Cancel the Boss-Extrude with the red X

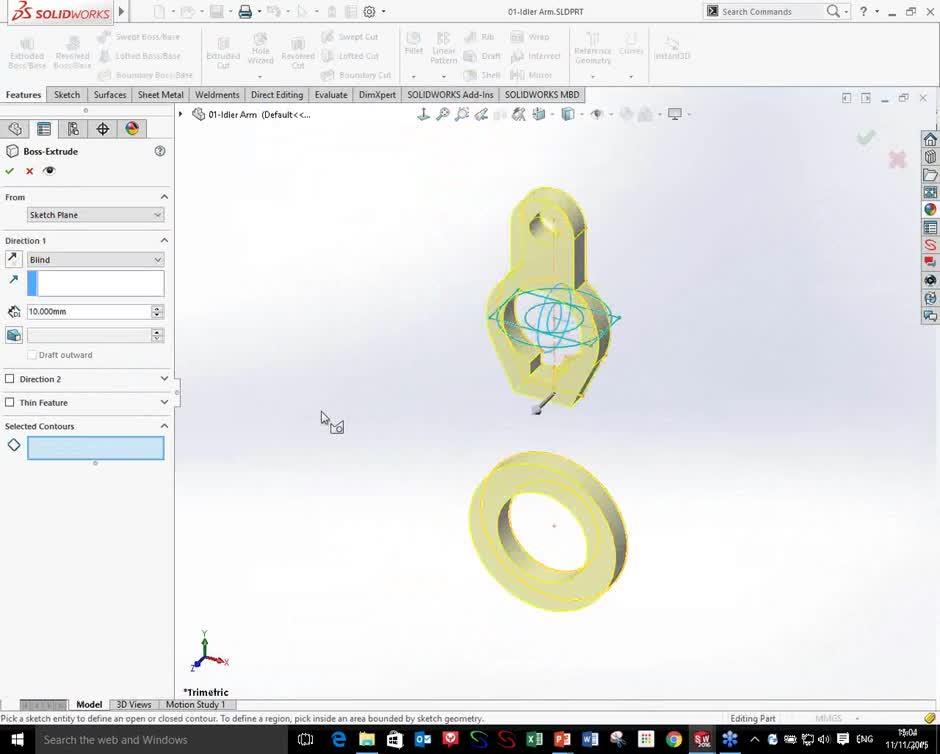coord(28,171)
